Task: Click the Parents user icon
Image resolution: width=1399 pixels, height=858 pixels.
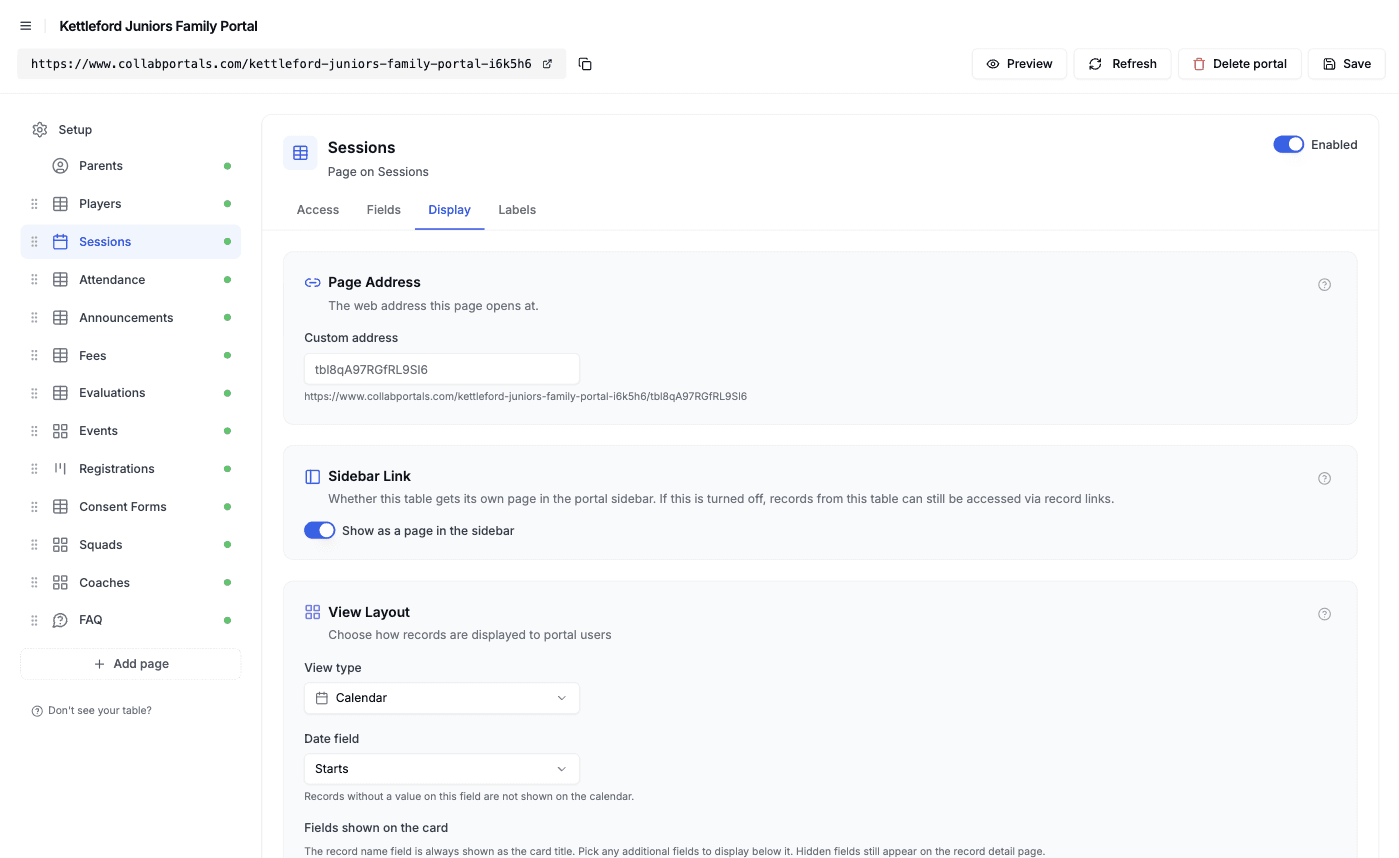Action: (x=60, y=166)
